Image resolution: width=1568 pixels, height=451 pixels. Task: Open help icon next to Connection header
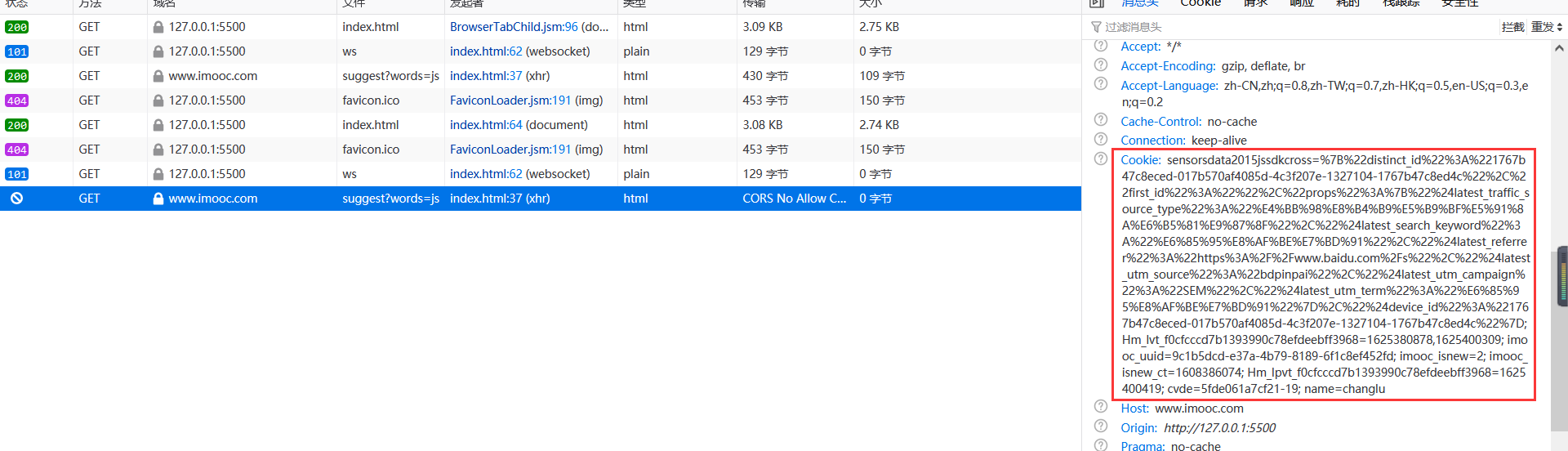pyautogui.click(x=1101, y=139)
